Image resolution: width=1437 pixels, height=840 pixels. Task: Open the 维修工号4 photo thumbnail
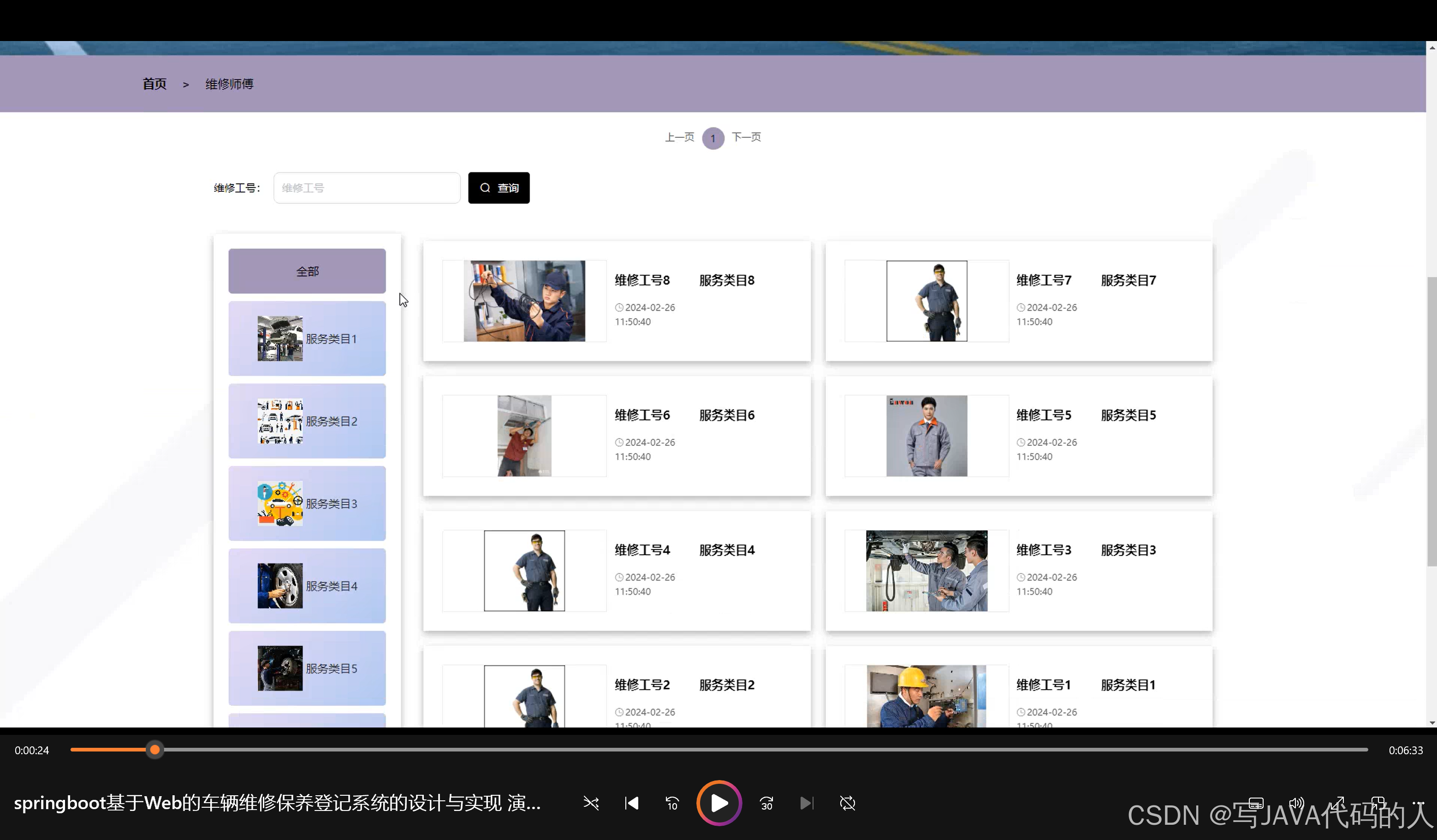click(x=524, y=571)
